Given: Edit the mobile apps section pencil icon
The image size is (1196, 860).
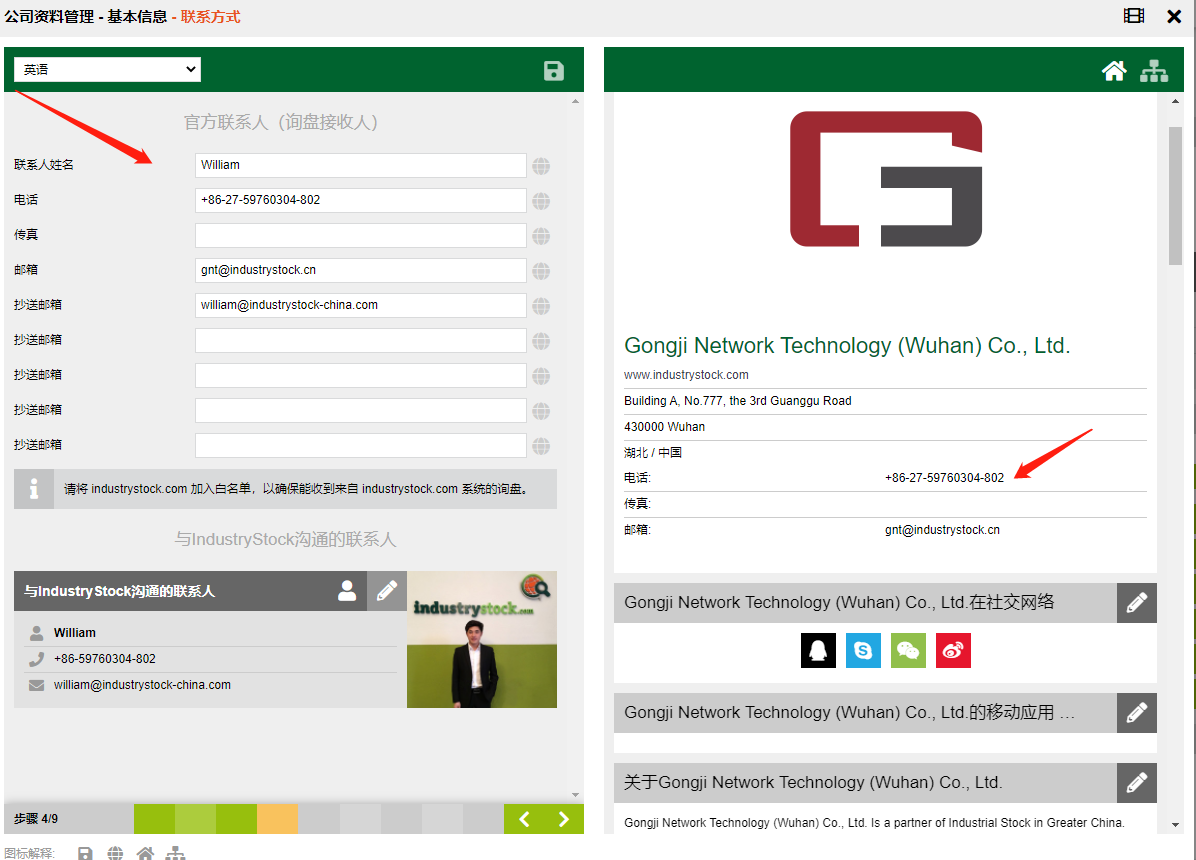Looking at the screenshot, I should (x=1137, y=713).
